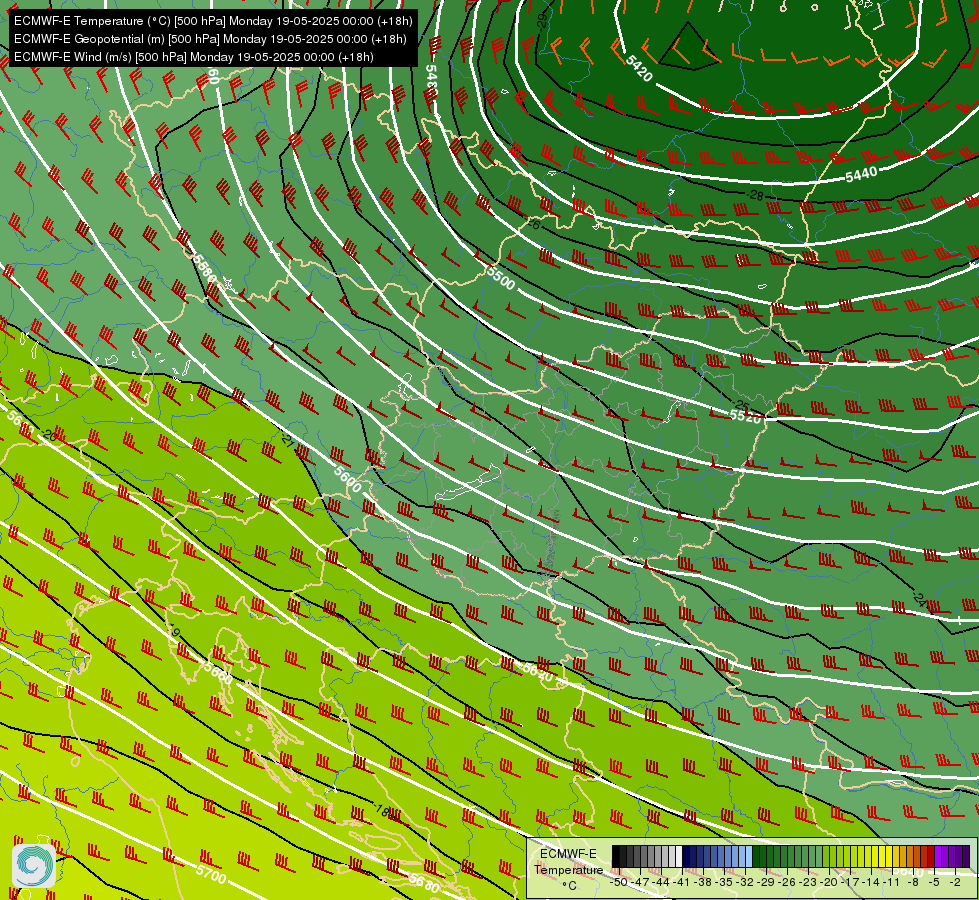The image size is (979, 900).
Task: Click the 5700 geopotential contour label
Action: point(211,873)
